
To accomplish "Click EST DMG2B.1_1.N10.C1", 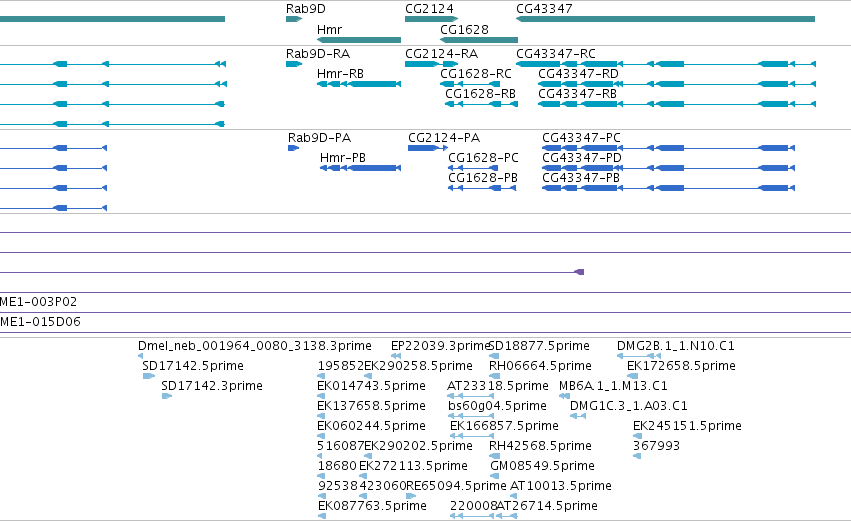I will coord(676,346).
